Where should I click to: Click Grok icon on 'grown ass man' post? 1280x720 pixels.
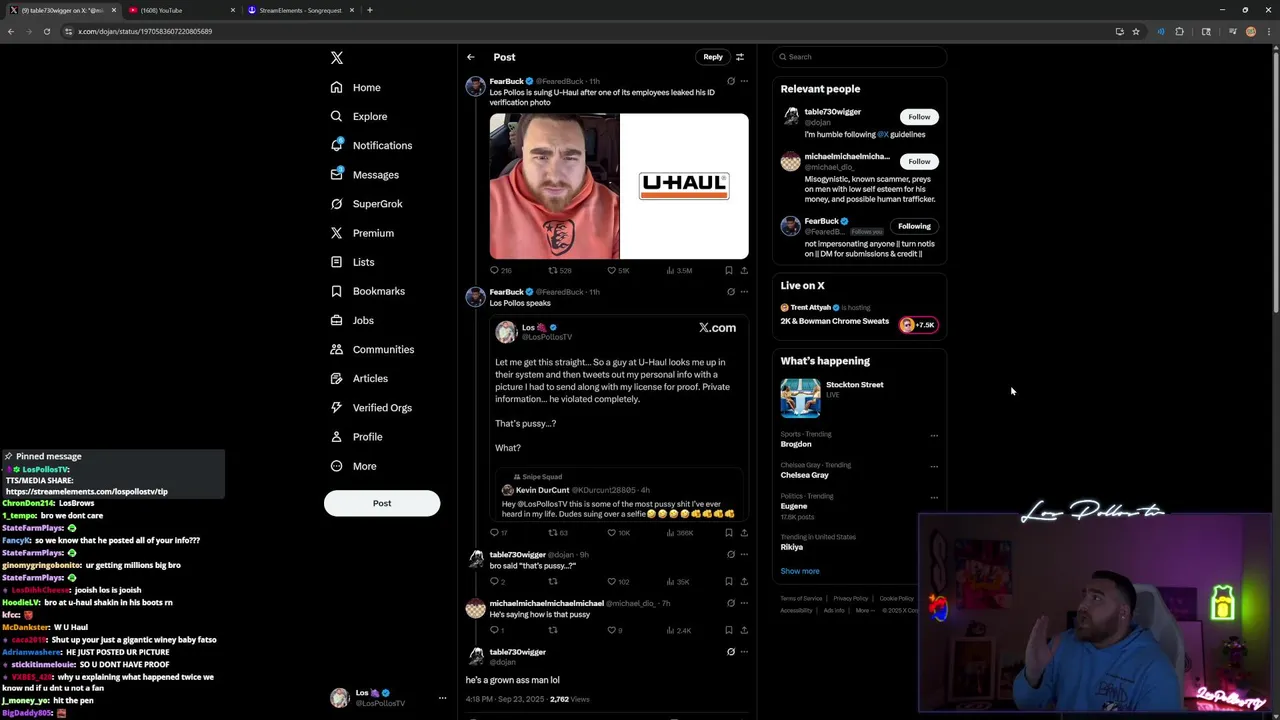tap(731, 652)
